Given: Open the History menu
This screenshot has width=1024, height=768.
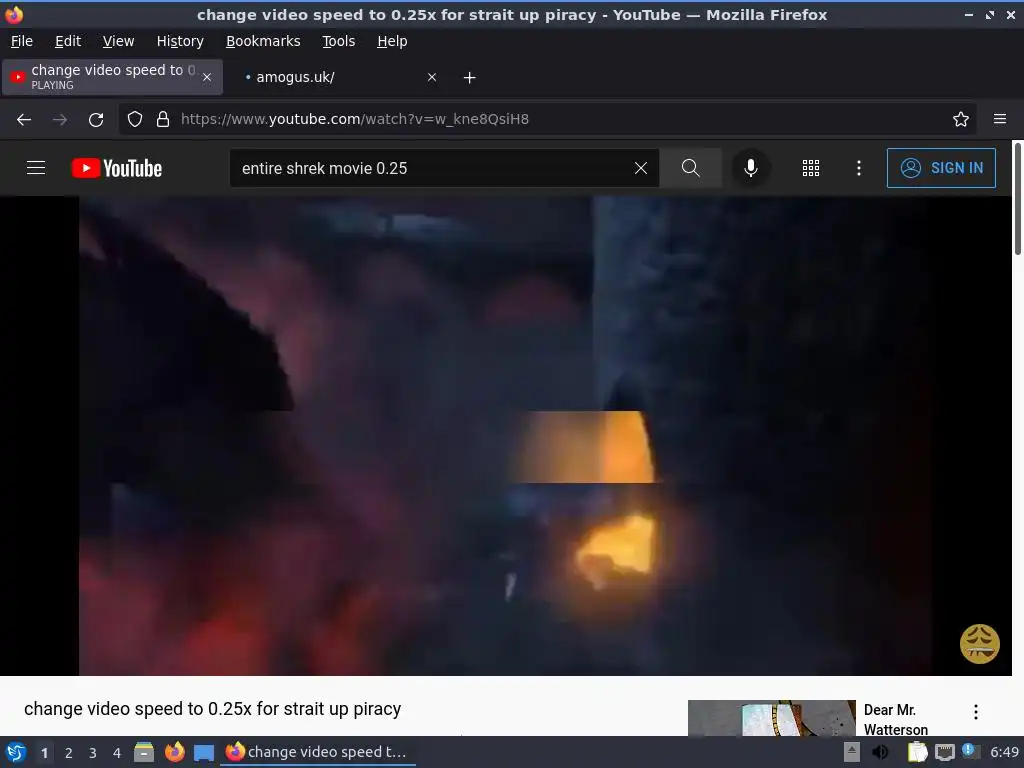Looking at the screenshot, I should click(x=180, y=41).
